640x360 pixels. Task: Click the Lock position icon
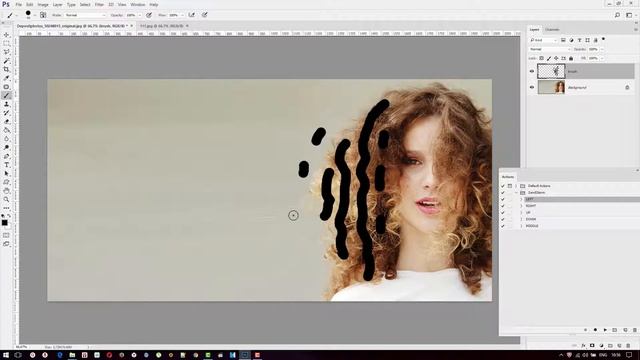click(x=556, y=58)
